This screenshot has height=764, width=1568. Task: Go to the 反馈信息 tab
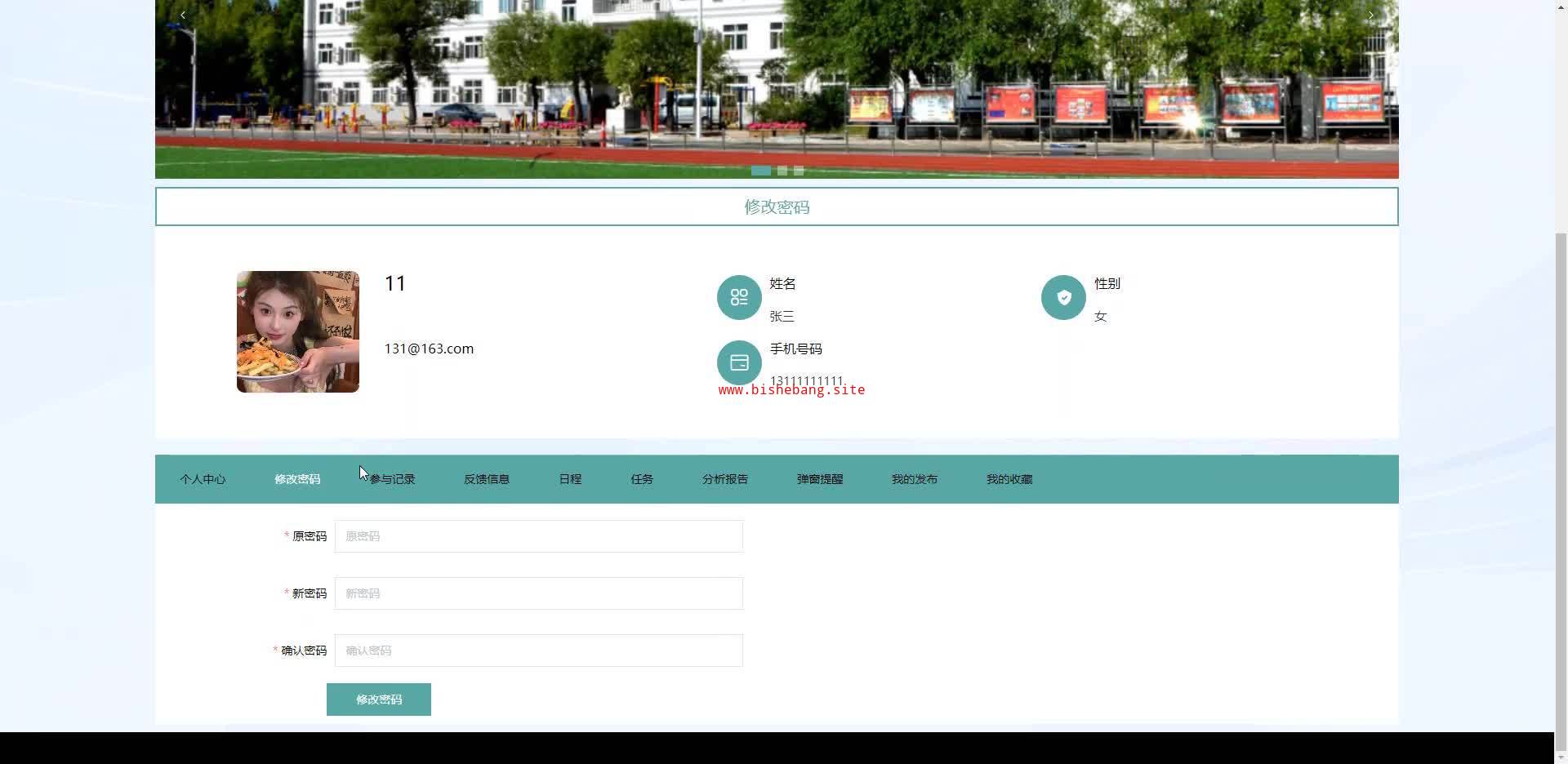point(487,479)
